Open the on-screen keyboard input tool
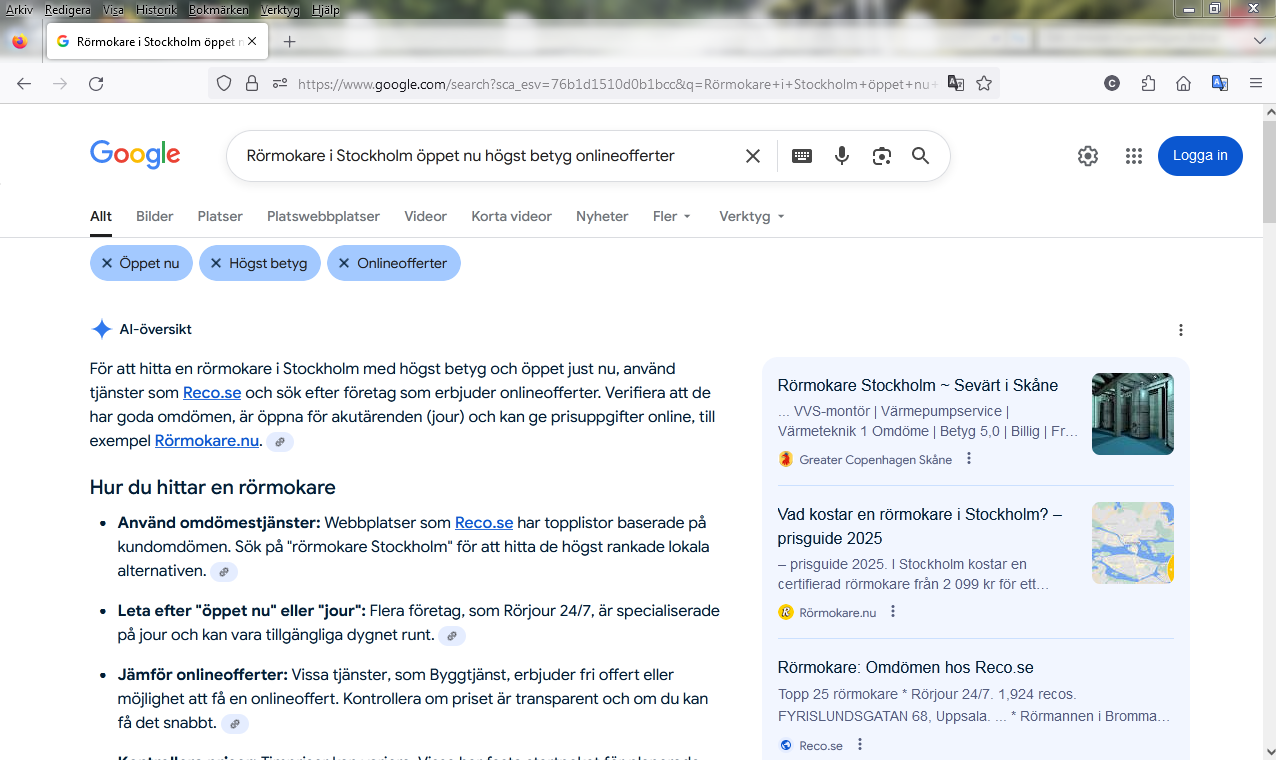 pyautogui.click(x=802, y=156)
